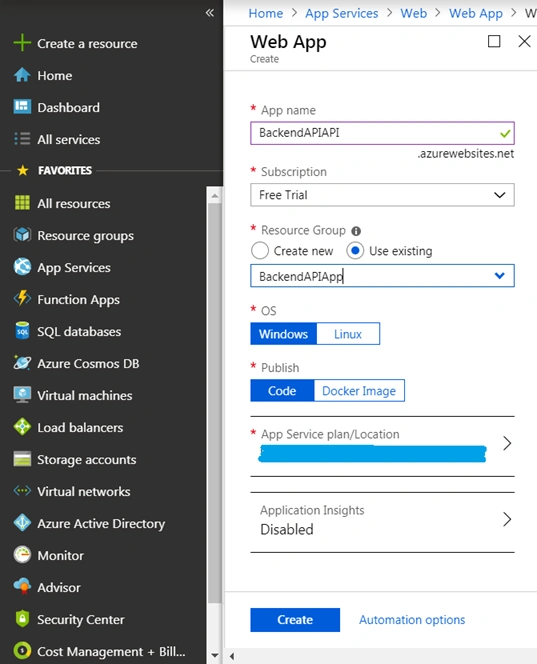Image resolution: width=537 pixels, height=664 pixels.
Task: Select the Create new radio button
Action: pyautogui.click(x=260, y=250)
